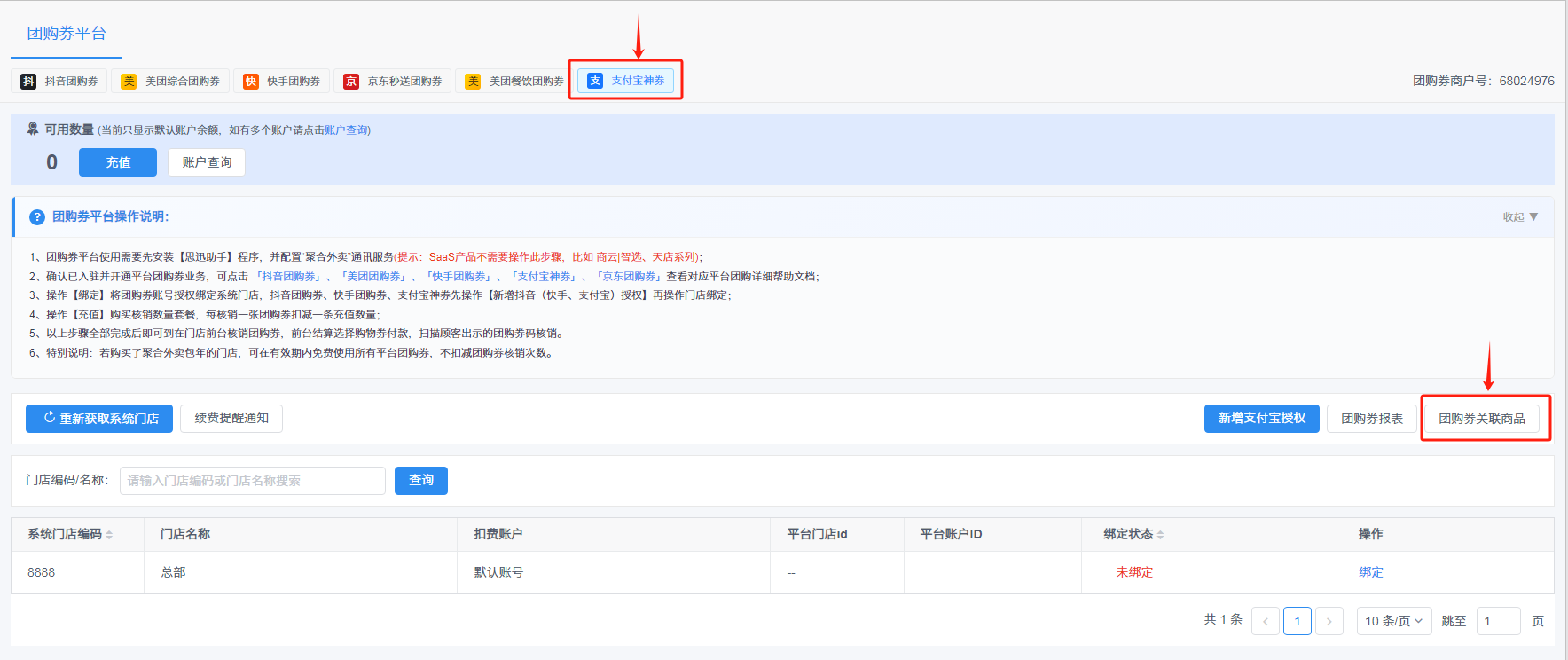Click the 团购券关联商品 button
The height and width of the screenshot is (660, 1568).
click(1482, 419)
